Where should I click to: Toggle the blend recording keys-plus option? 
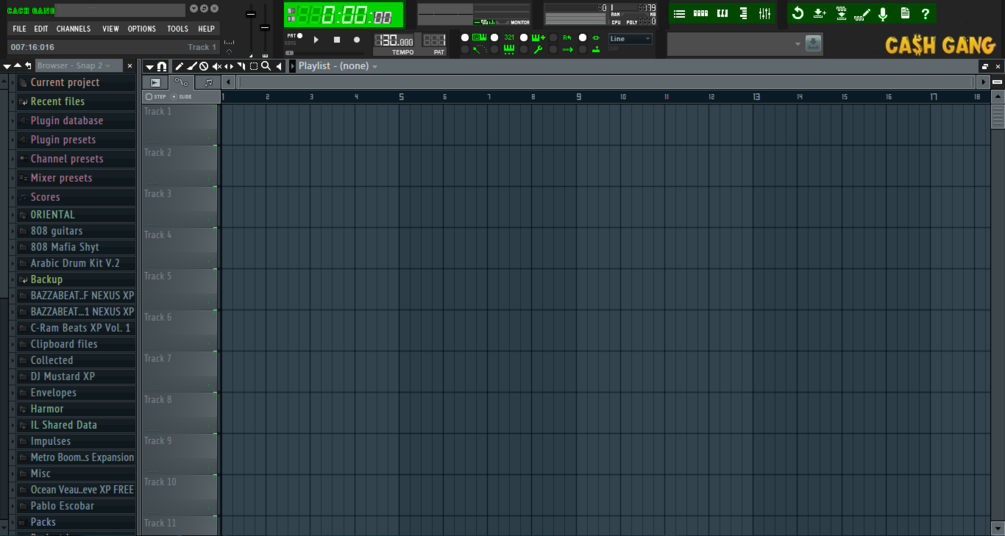pos(538,38)
